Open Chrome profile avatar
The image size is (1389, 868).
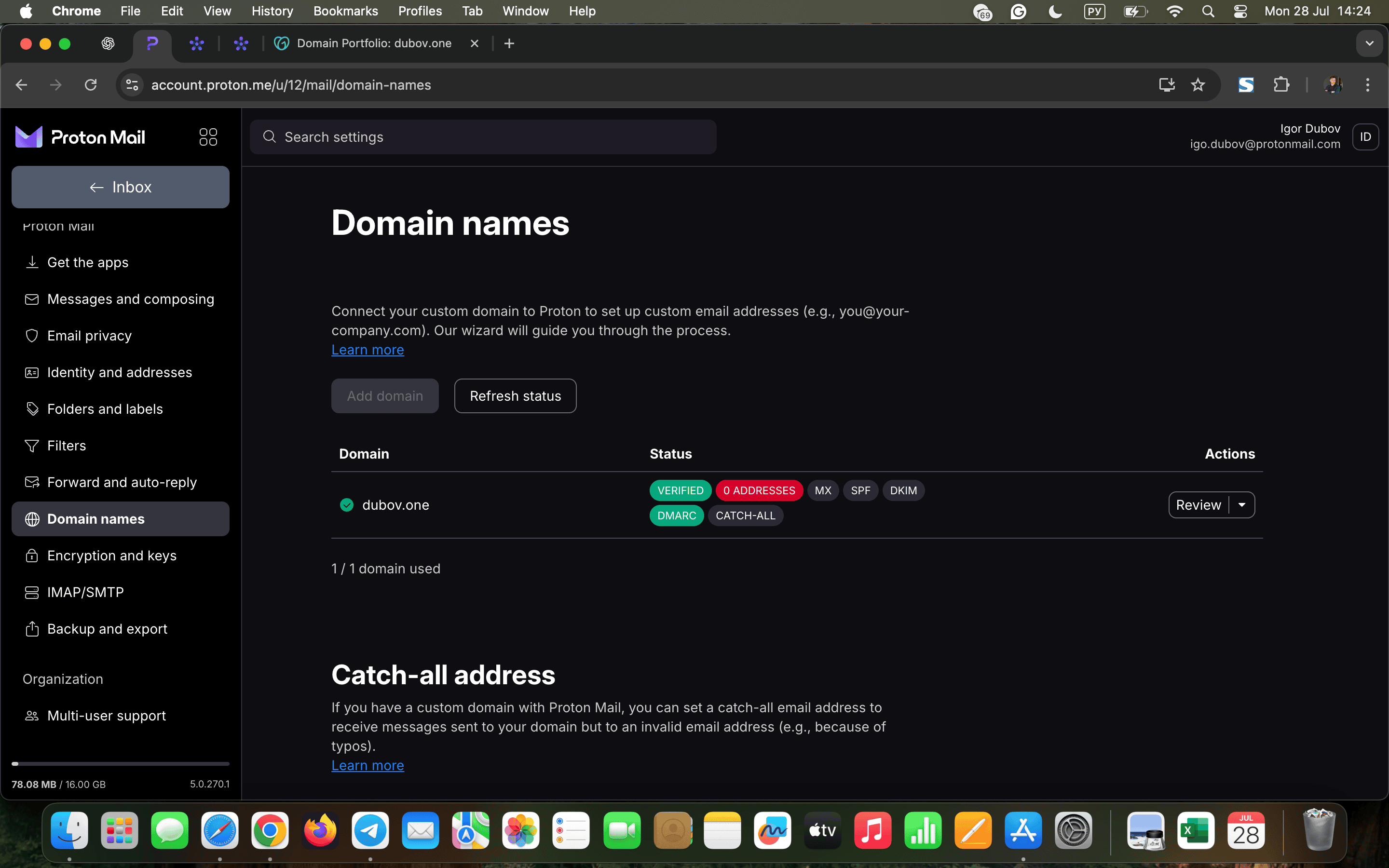pyautogui.click(x=1333, y=85)
